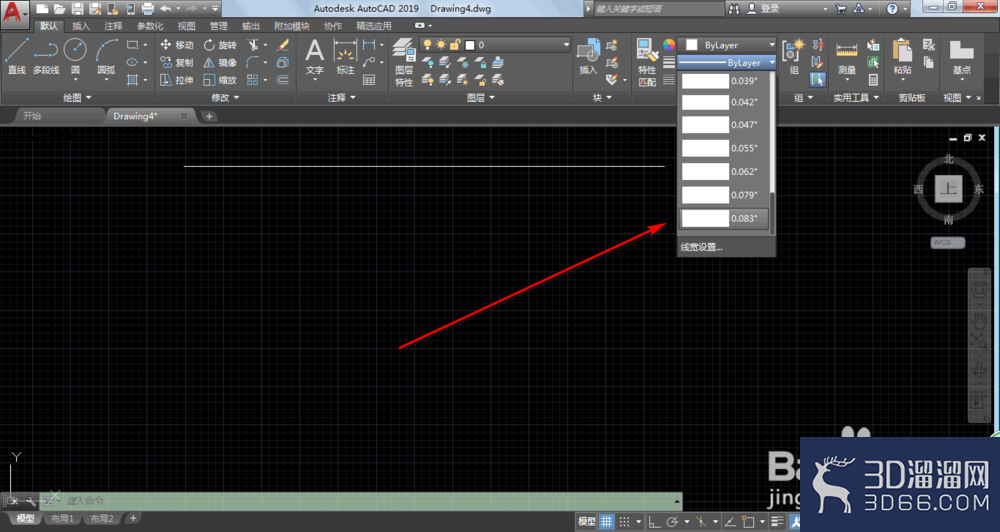Click the WCS label under view cube

pos(948,242)
